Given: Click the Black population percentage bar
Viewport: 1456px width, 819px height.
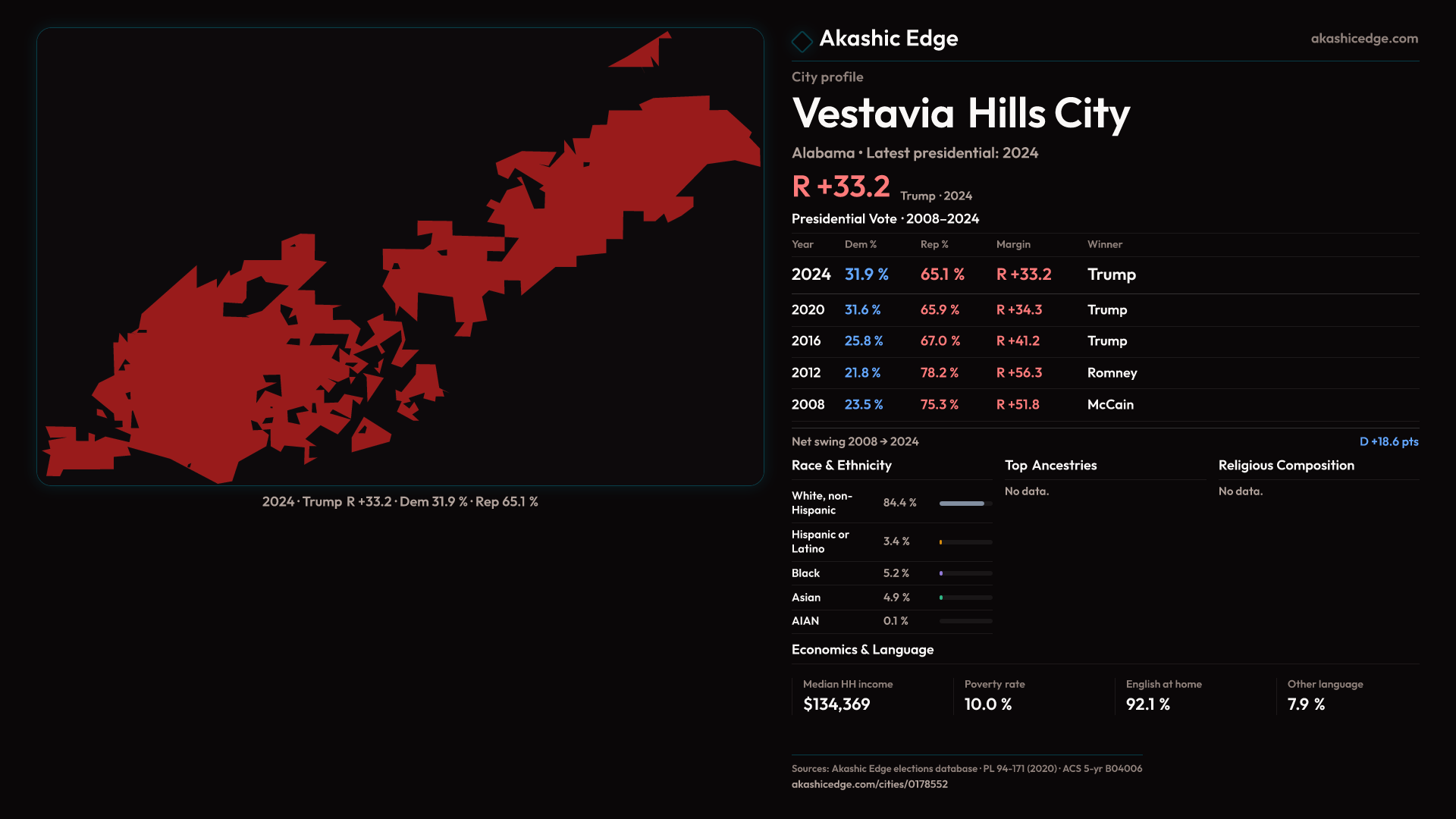Looking at the screenshot, I should tap(965, 573).
